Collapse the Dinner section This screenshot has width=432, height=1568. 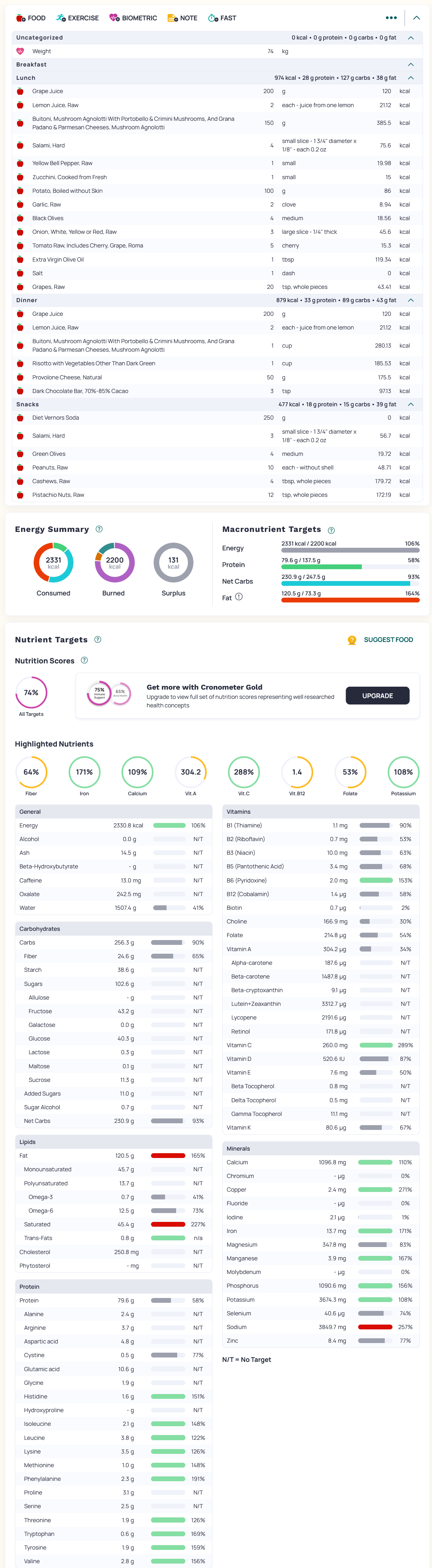coord(411,300)
